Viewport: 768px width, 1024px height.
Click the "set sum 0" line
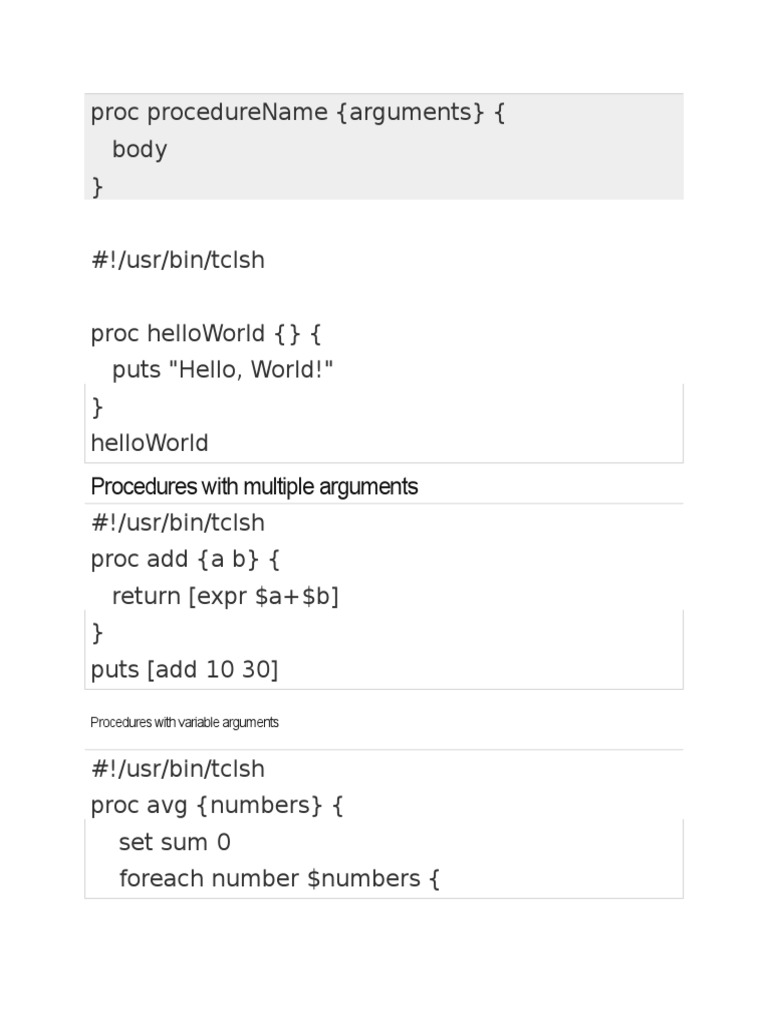tap(175, 842)
